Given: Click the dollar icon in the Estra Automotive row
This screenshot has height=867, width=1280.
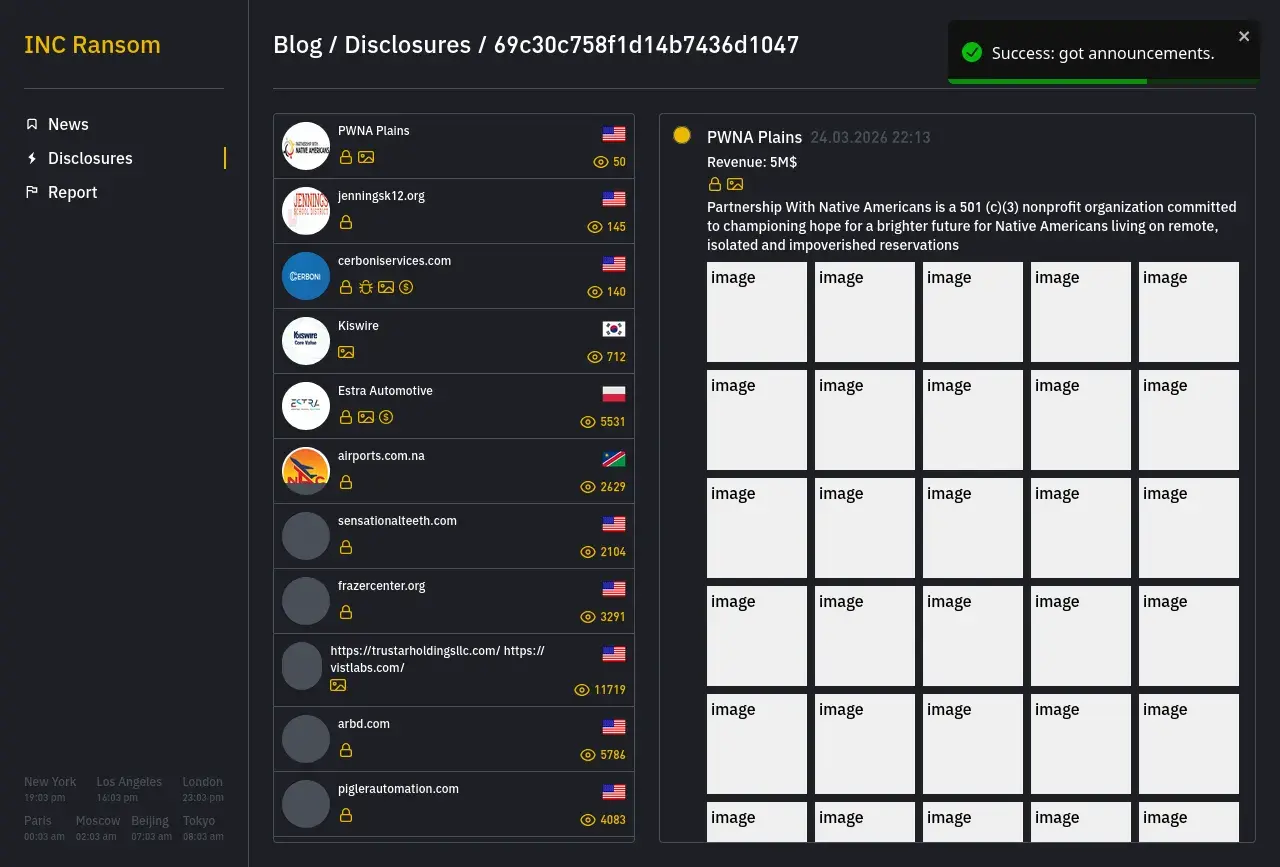Looking at the screenshot, I should point(386,417).
